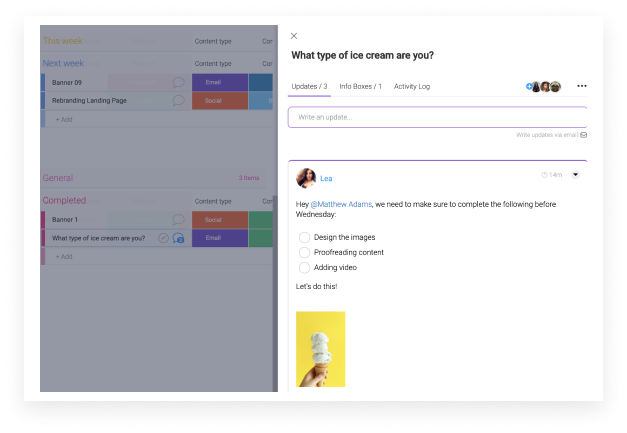Open conversation bubble on Banner 1 row
Screen dimensions: 627x433
pos(178,219)
